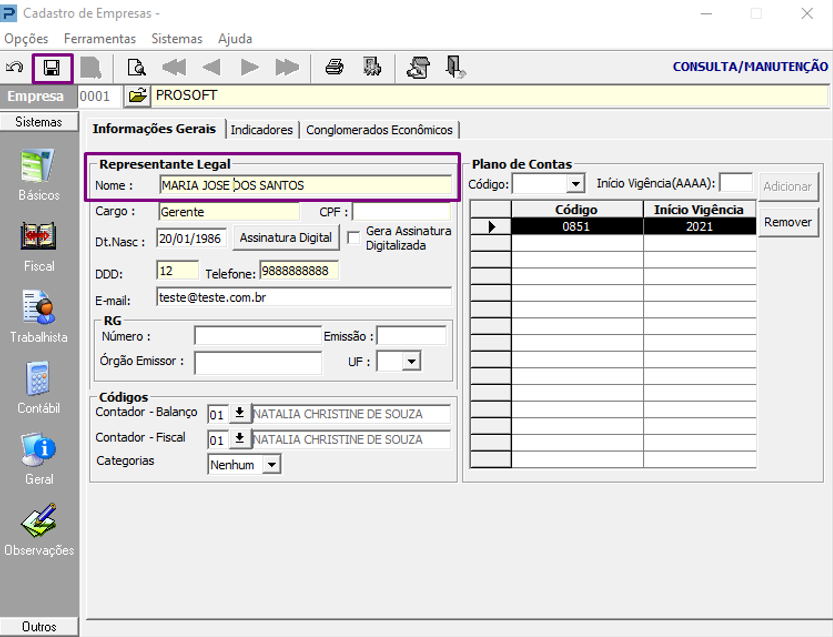Click the printer icon in toolbar
833x637 pixels.
pos(335,68)
